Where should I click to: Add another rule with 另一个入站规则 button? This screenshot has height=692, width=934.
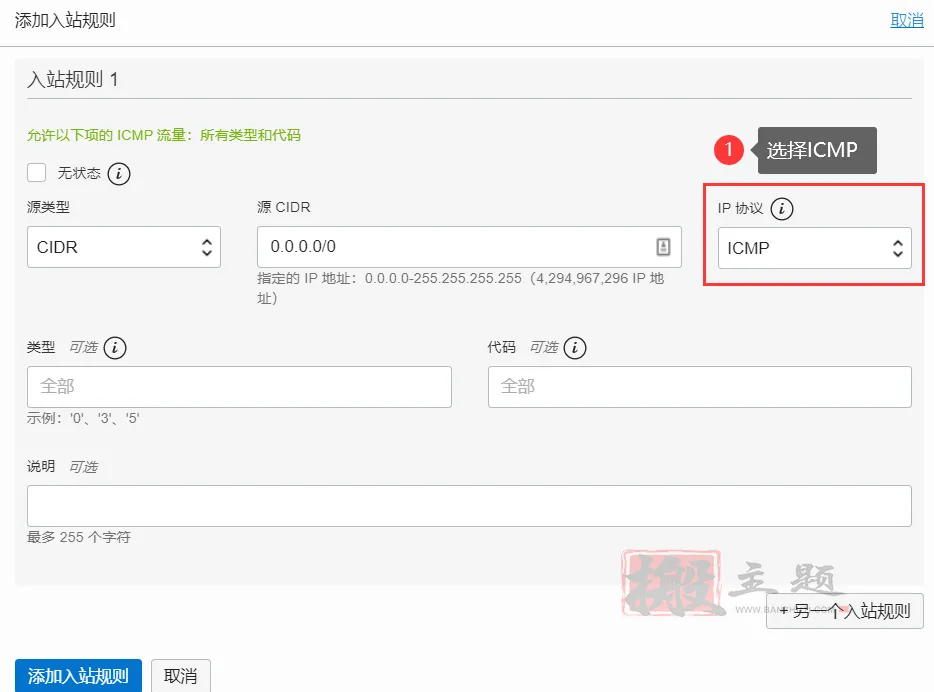click(844, 611)
